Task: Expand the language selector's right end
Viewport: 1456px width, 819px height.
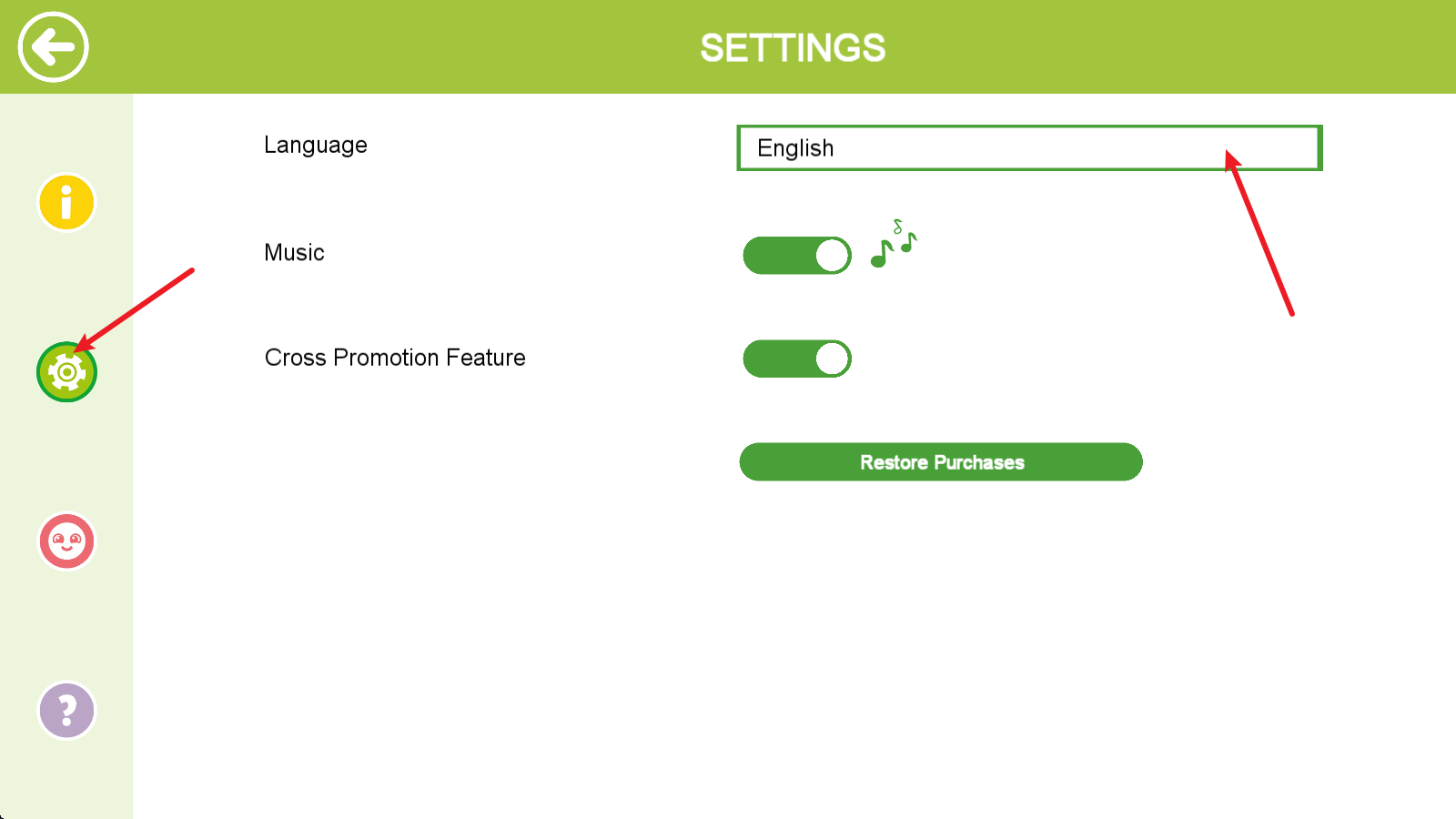Action: (1292, 148)
